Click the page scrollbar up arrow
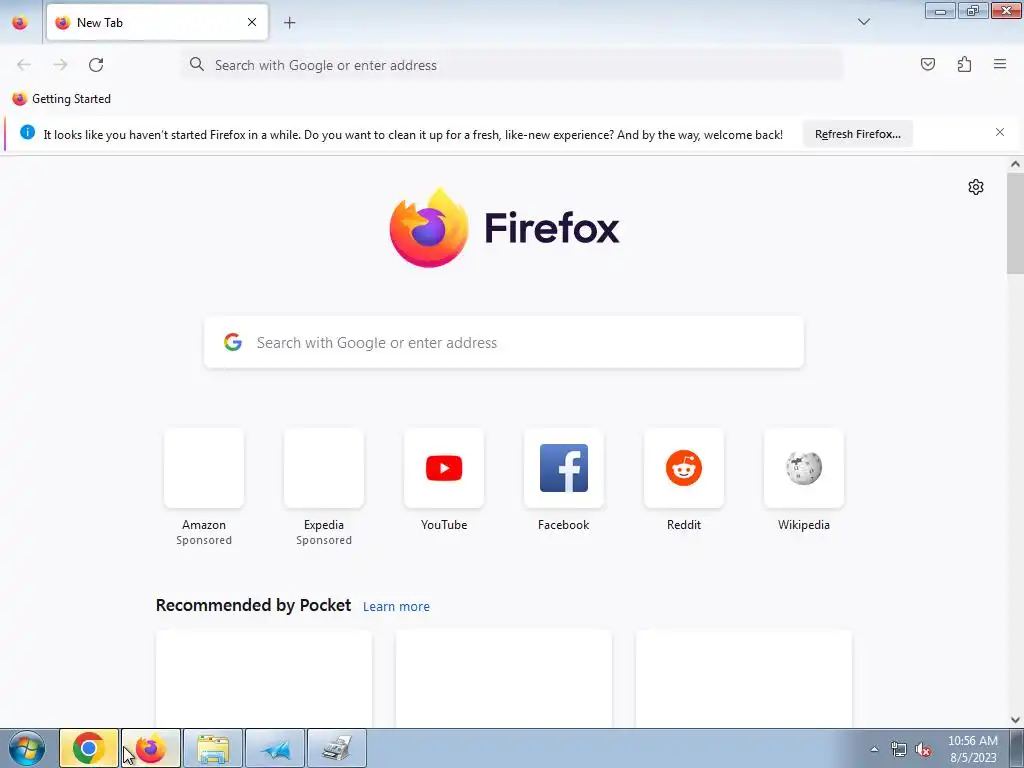1024x768 pixels. [1015, 165]
